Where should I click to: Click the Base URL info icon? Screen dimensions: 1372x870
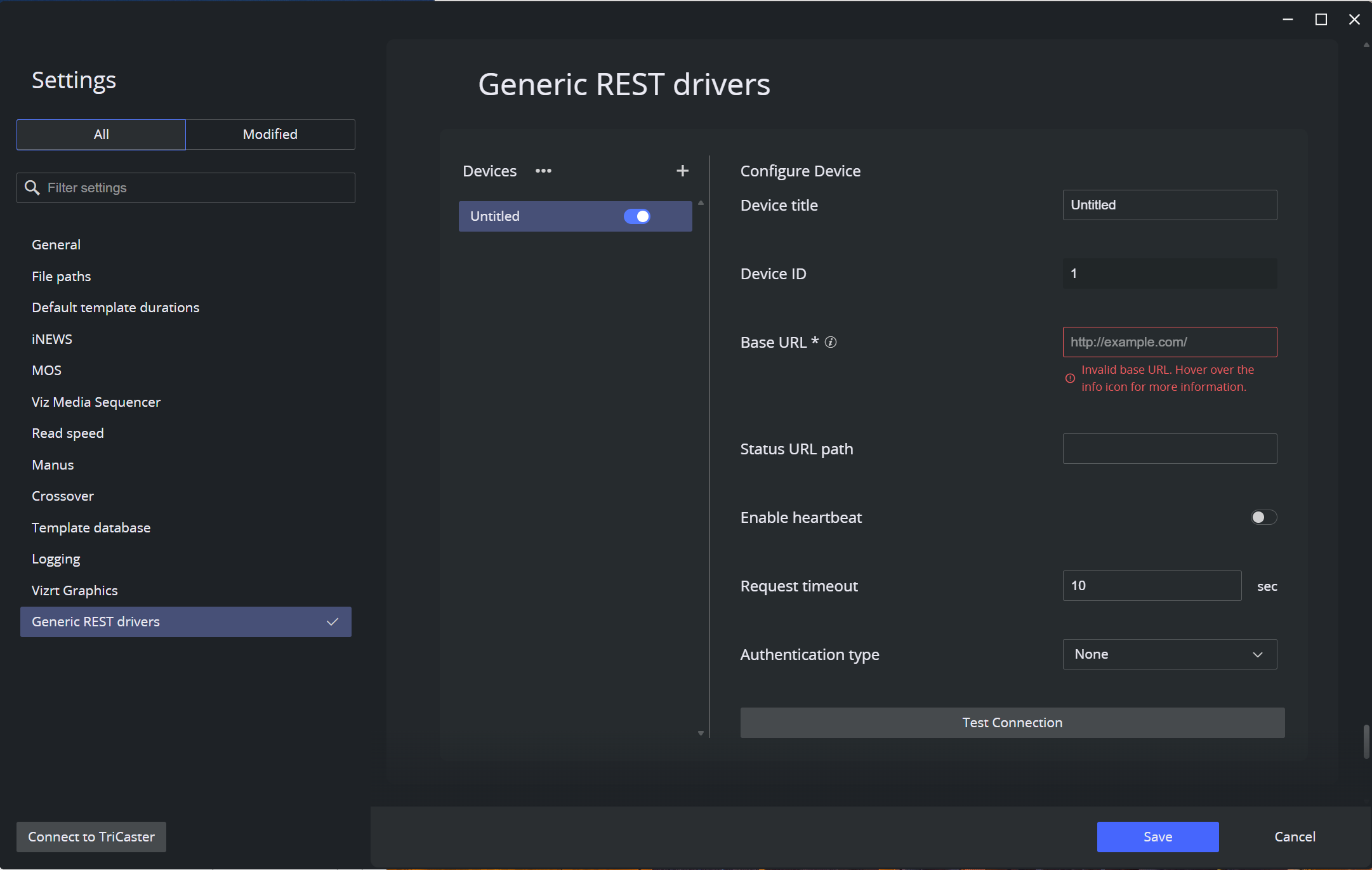[831, 342]
